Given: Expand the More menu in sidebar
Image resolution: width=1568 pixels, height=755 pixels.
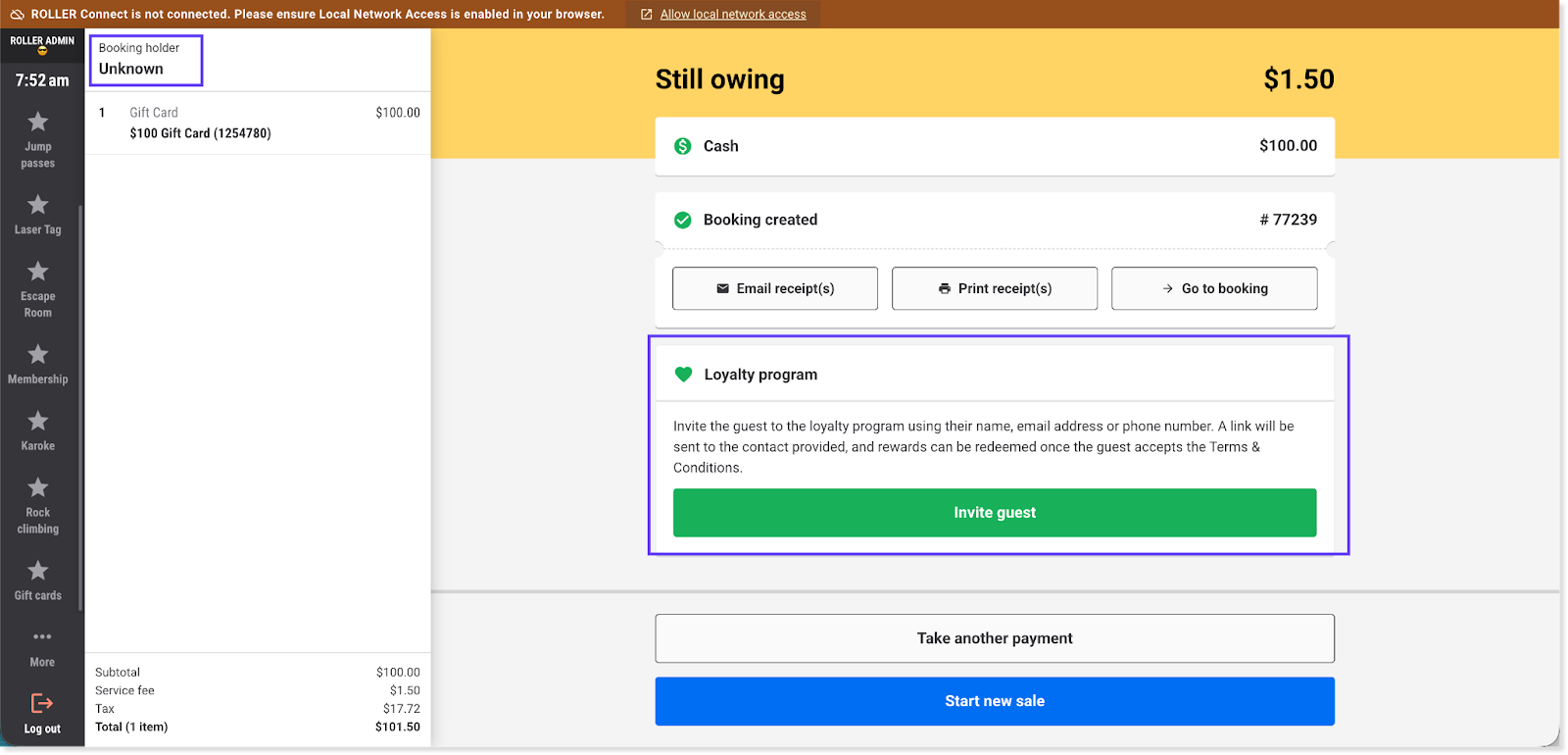Looking at the screenshot, I should tap(42, 647).
